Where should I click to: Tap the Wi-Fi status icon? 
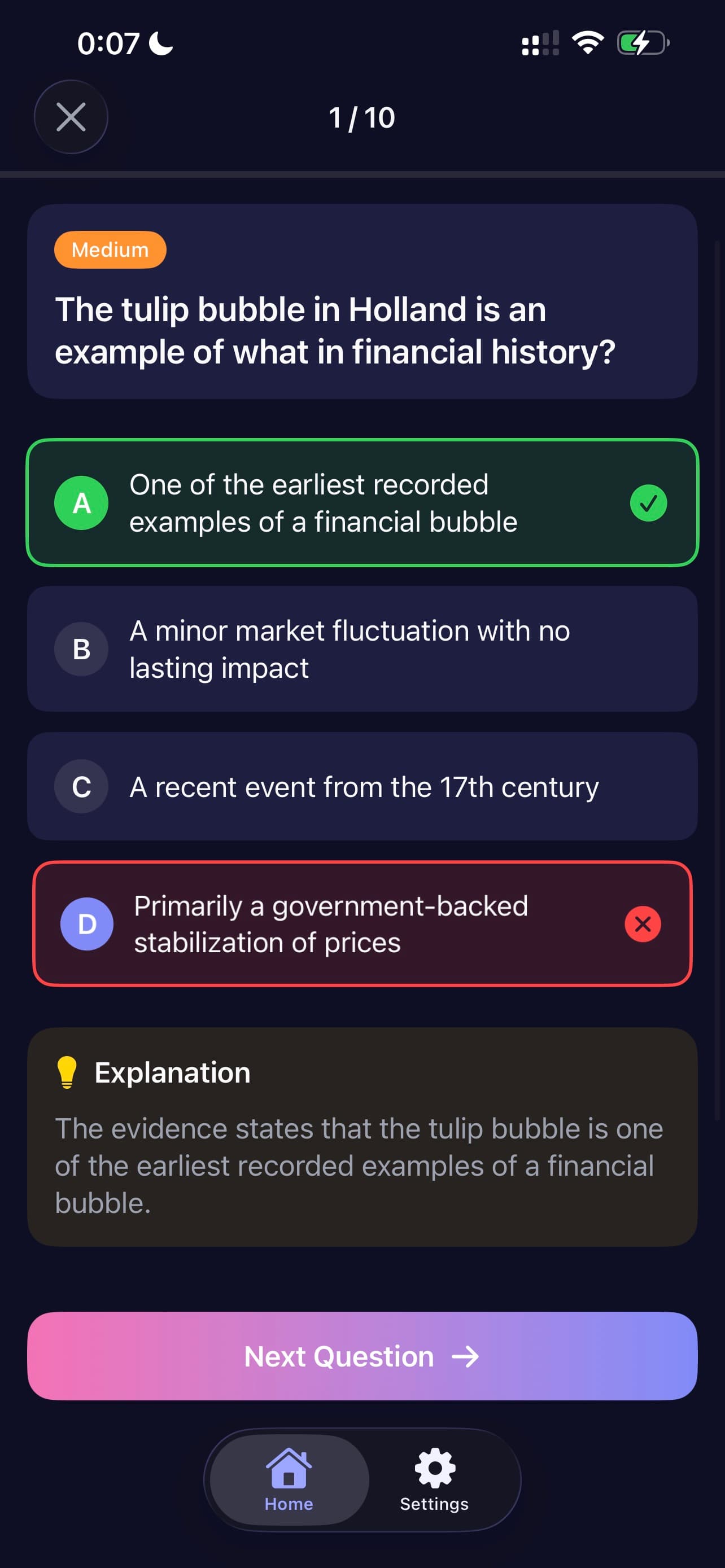point(586,41)
